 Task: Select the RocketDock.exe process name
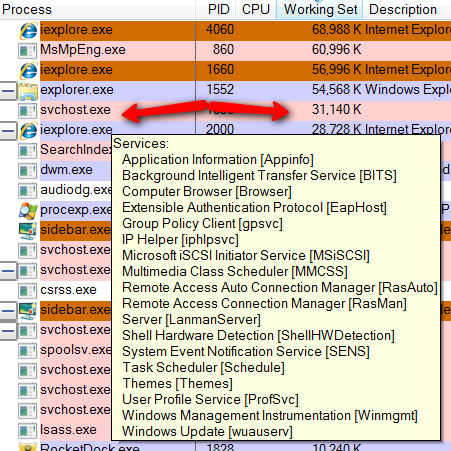[90, 447]
